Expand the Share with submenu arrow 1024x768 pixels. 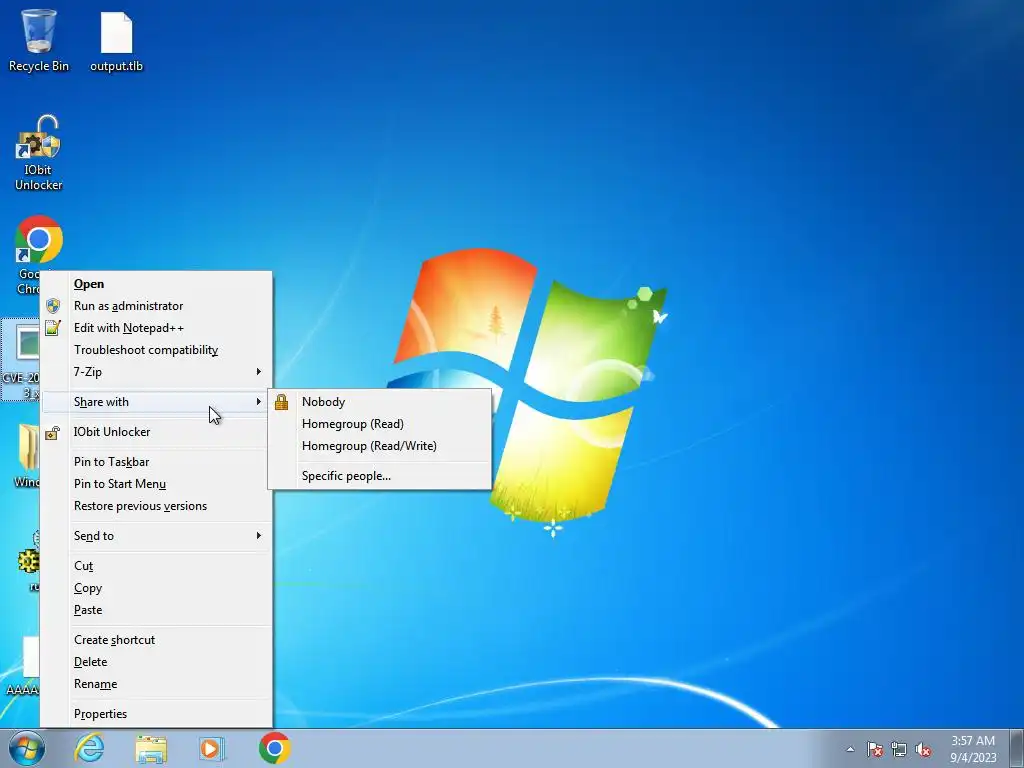click(x=259, y=402)
